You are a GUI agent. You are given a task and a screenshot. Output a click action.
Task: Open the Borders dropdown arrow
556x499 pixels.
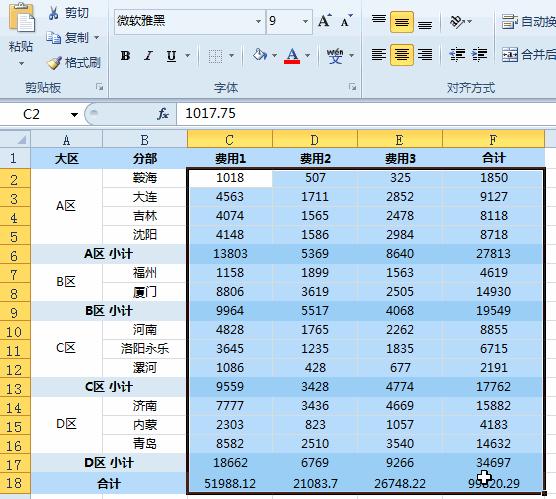[231, 56]
